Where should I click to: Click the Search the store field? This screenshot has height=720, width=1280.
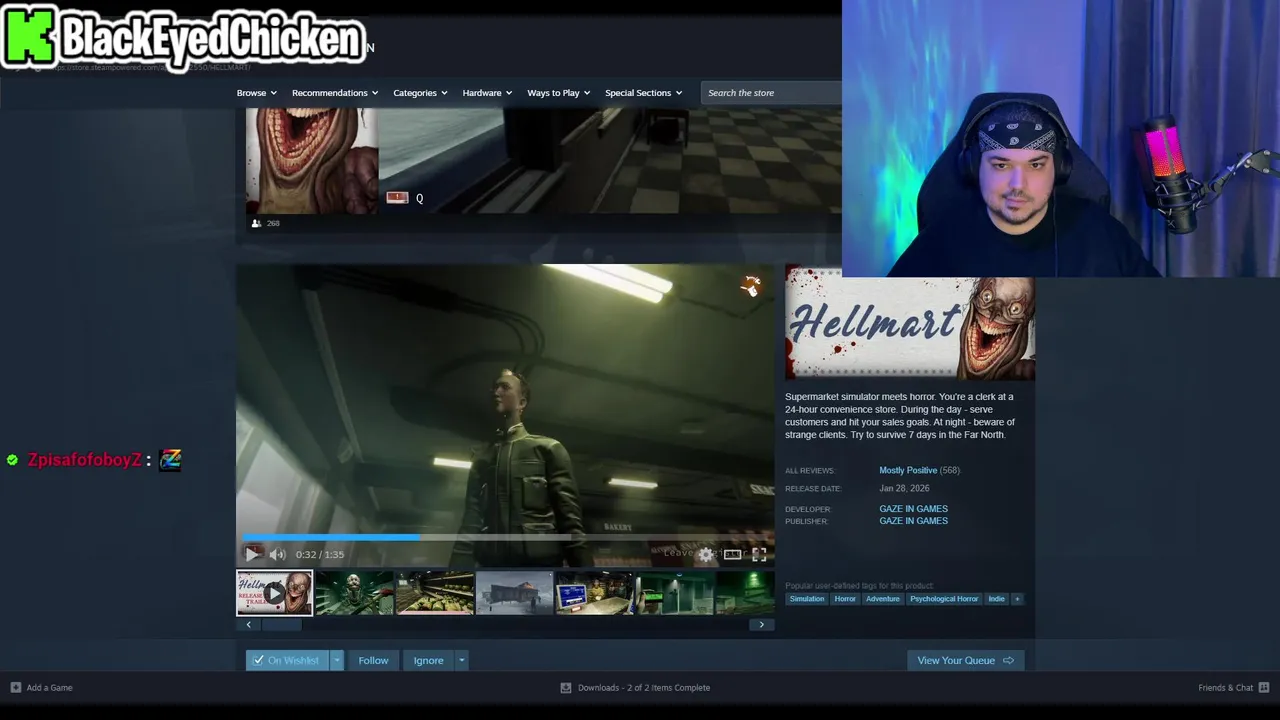point(771,93)
